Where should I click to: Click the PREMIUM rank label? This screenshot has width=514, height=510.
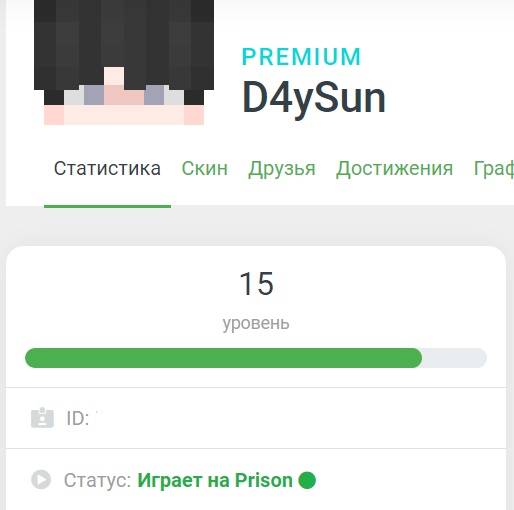click(x=302, y=57)
